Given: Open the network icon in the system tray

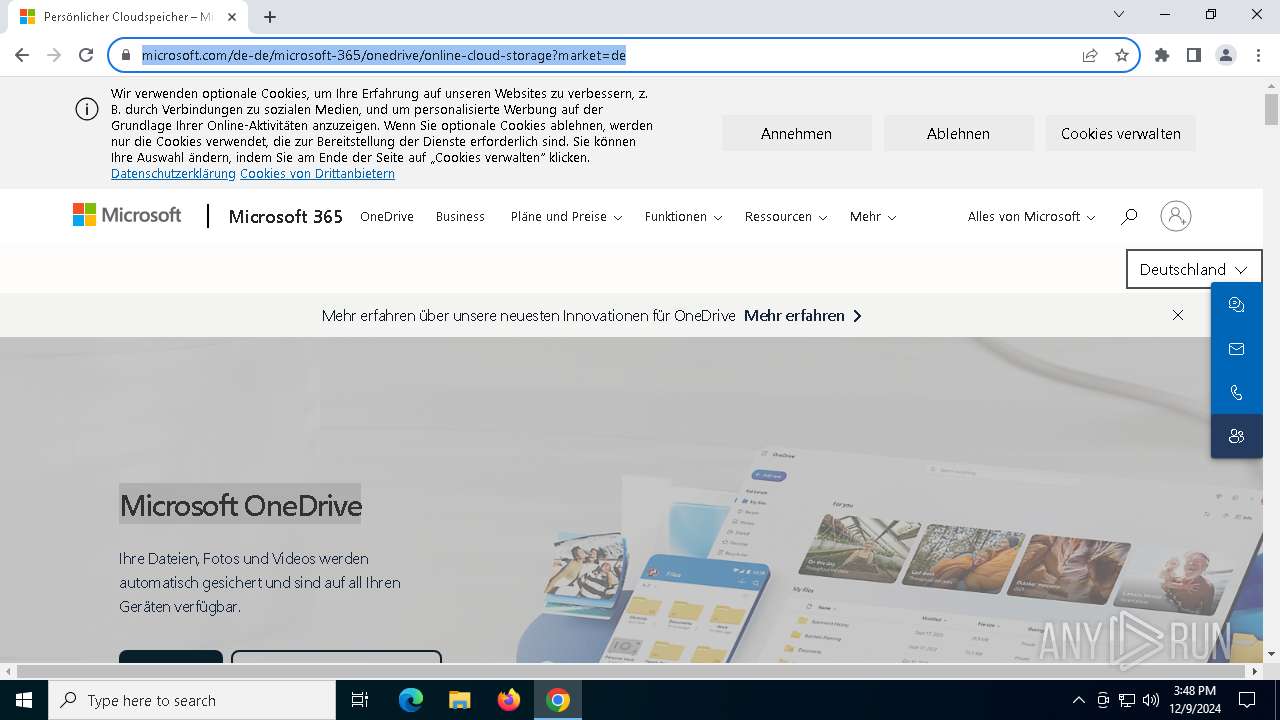Looking at the screenshot, I should click(1127, 700).
